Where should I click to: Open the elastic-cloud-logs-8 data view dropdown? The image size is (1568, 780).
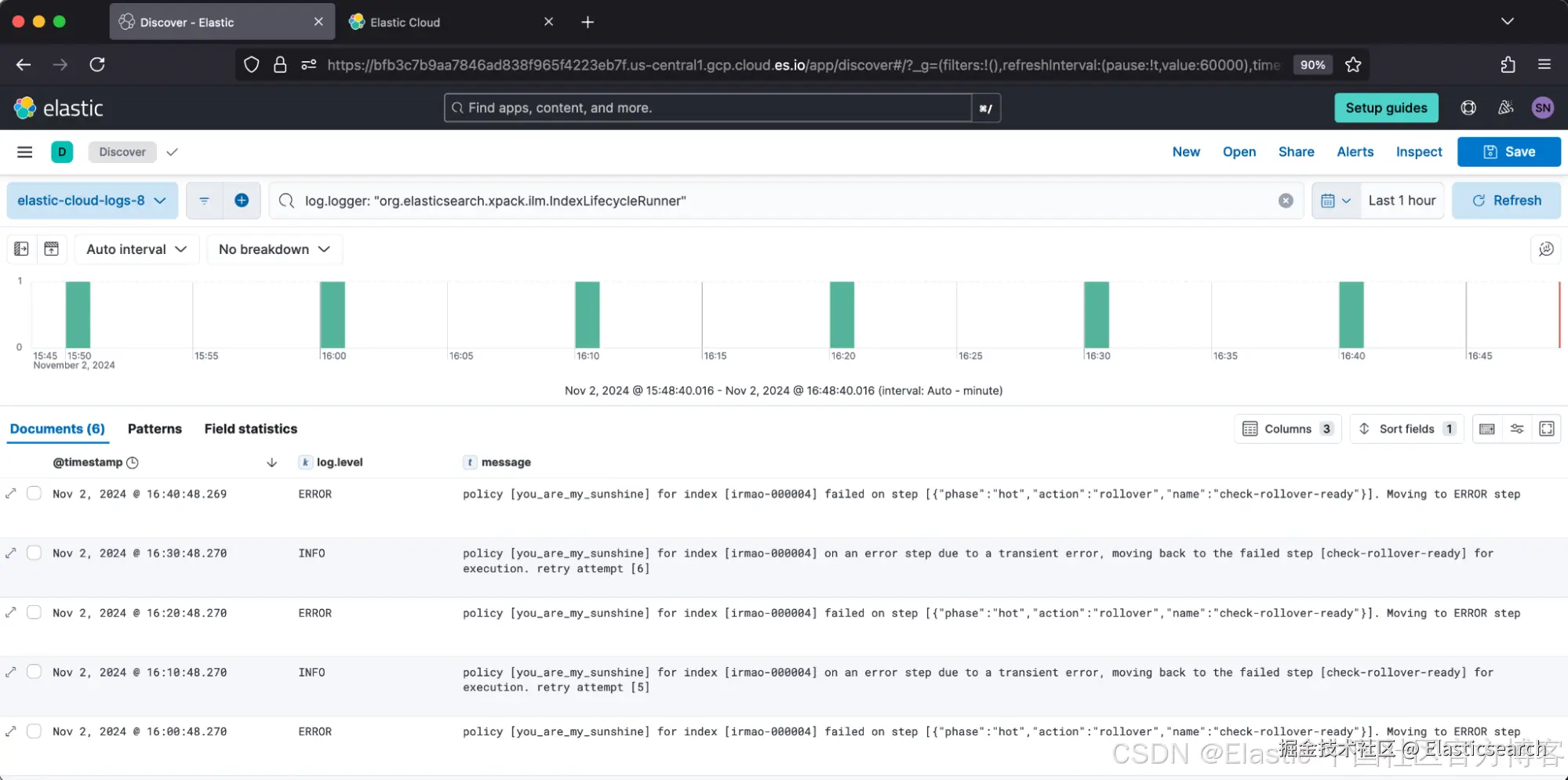point(92,201)
